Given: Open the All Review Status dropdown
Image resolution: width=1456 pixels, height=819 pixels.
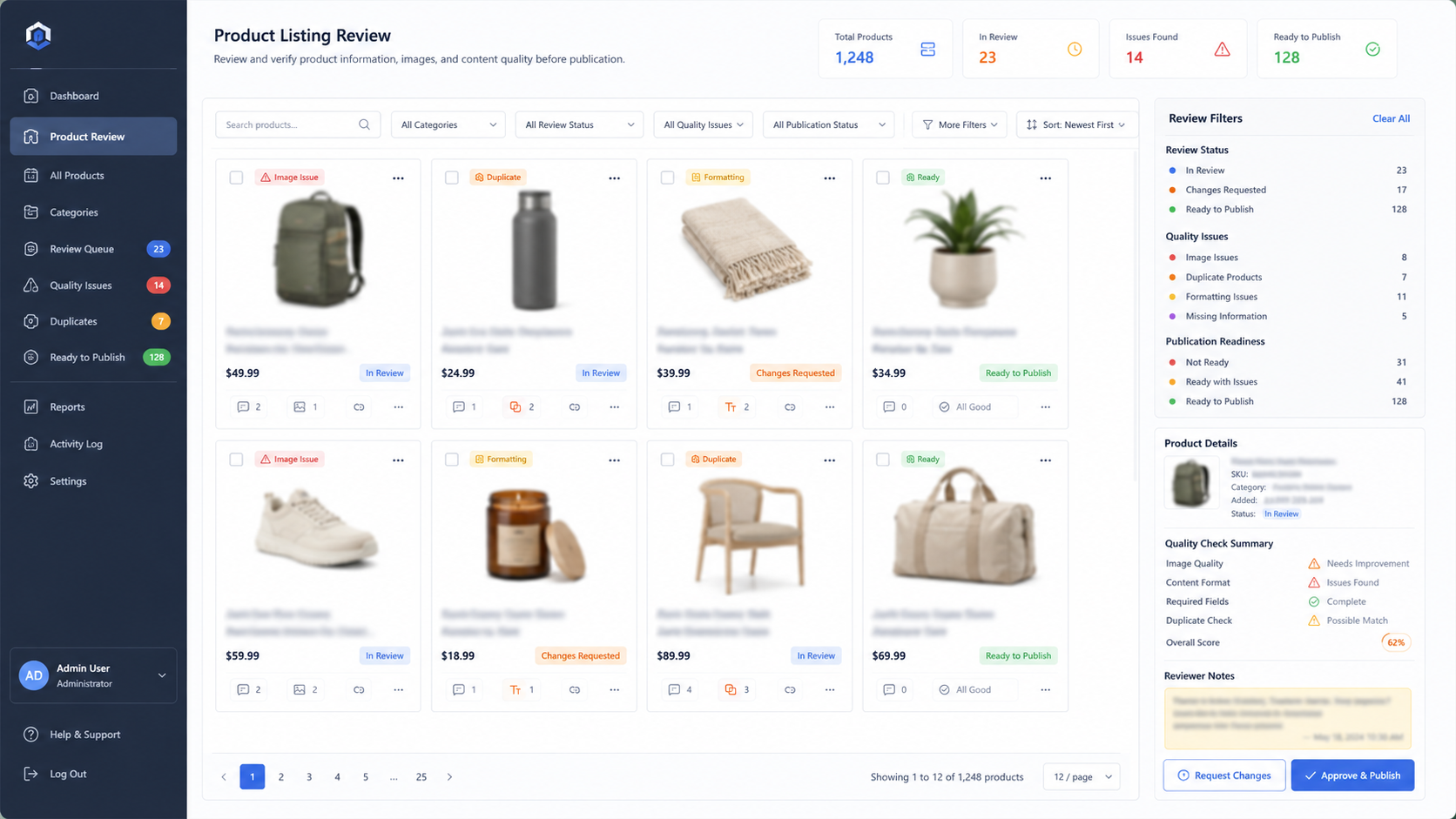Looking at the screenshot, I should point(579,124).
